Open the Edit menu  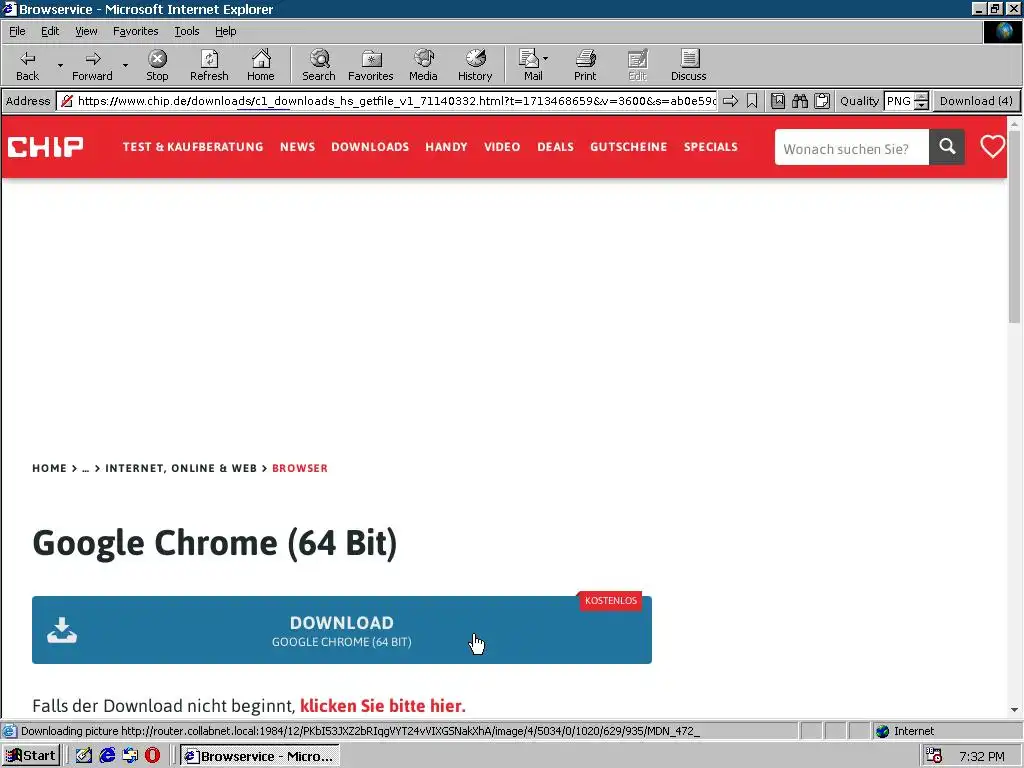50,31
